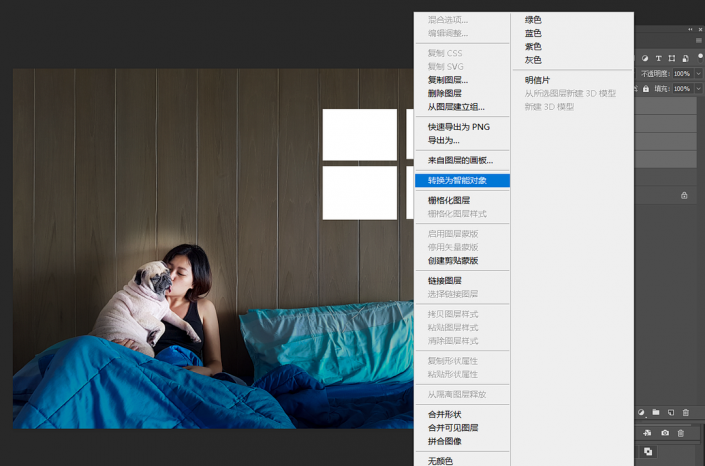Choose 转换为智能对象 from context menu
This screenshot has width=705, height=466.
pos(460,181)
